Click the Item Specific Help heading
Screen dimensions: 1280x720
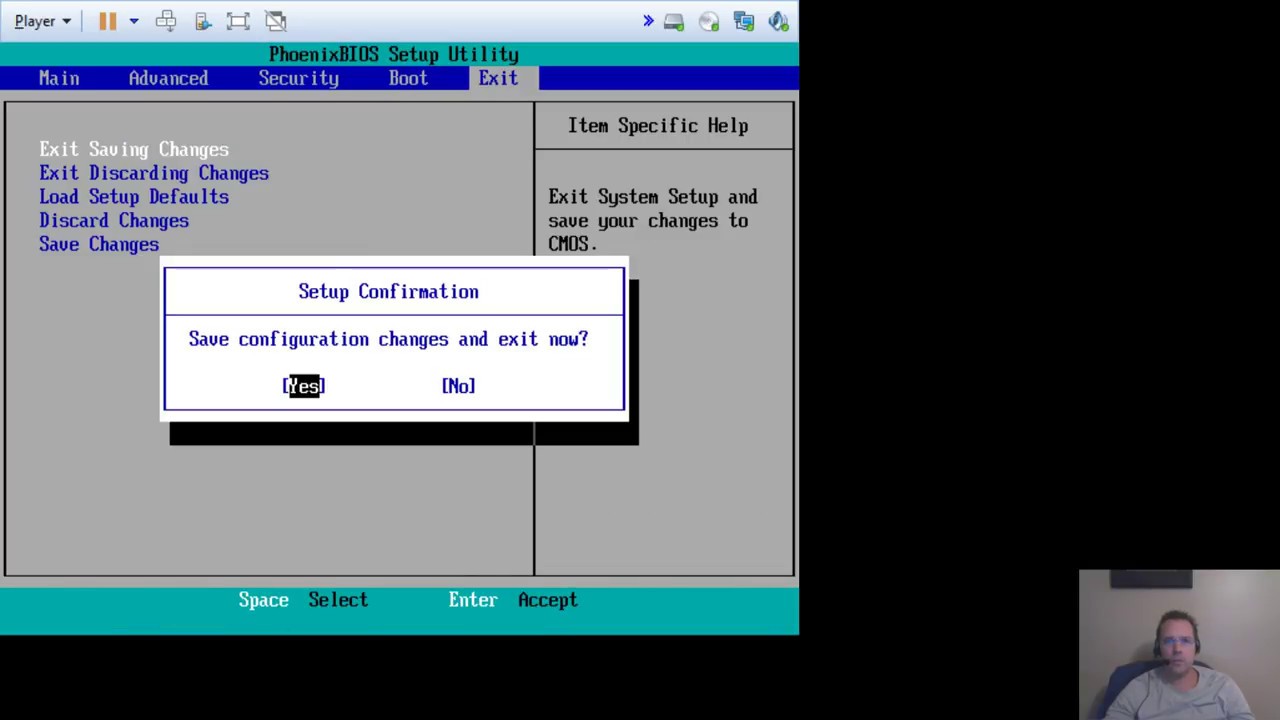[658, 126]
